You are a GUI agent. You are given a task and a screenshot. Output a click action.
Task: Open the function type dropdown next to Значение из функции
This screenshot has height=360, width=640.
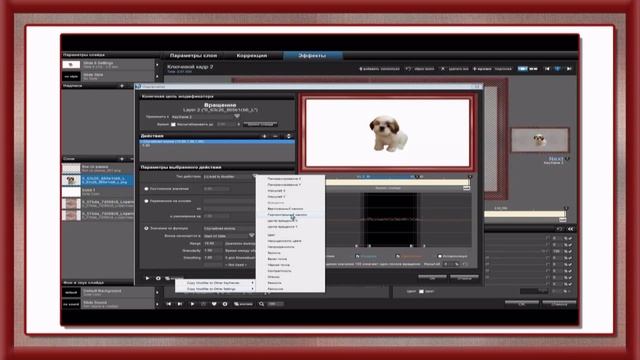point(229,229)
